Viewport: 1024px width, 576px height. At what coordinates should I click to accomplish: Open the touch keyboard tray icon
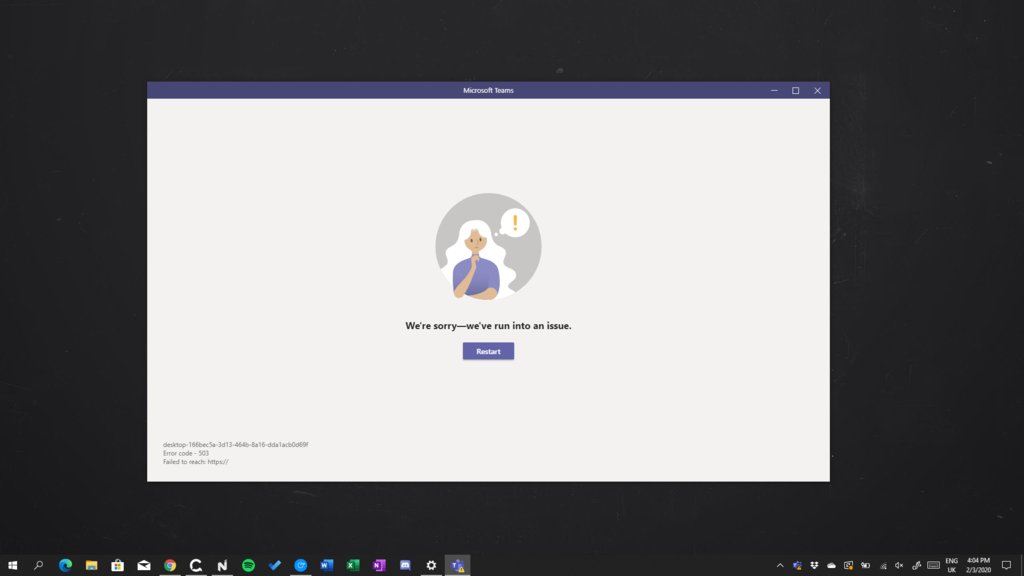pyautogui.click(x=934, y=566)
